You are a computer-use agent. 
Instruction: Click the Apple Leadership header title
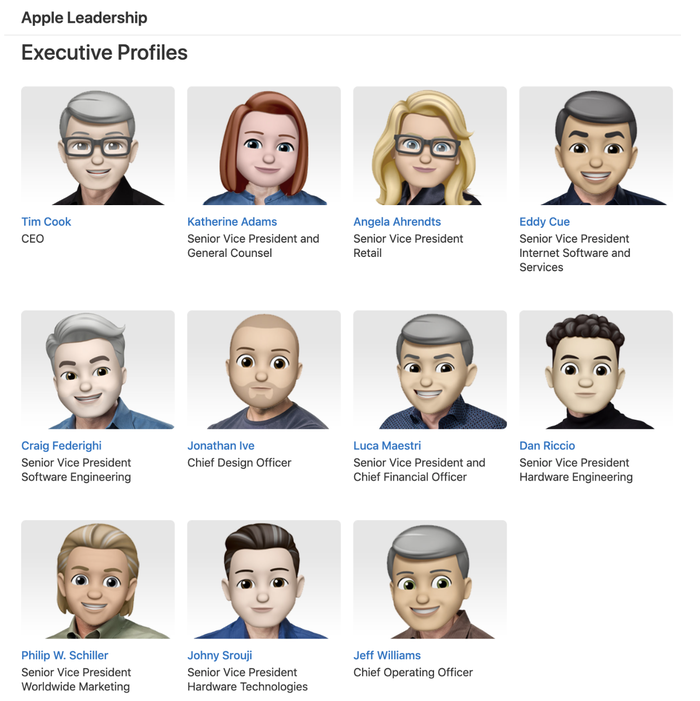[84, 18]
